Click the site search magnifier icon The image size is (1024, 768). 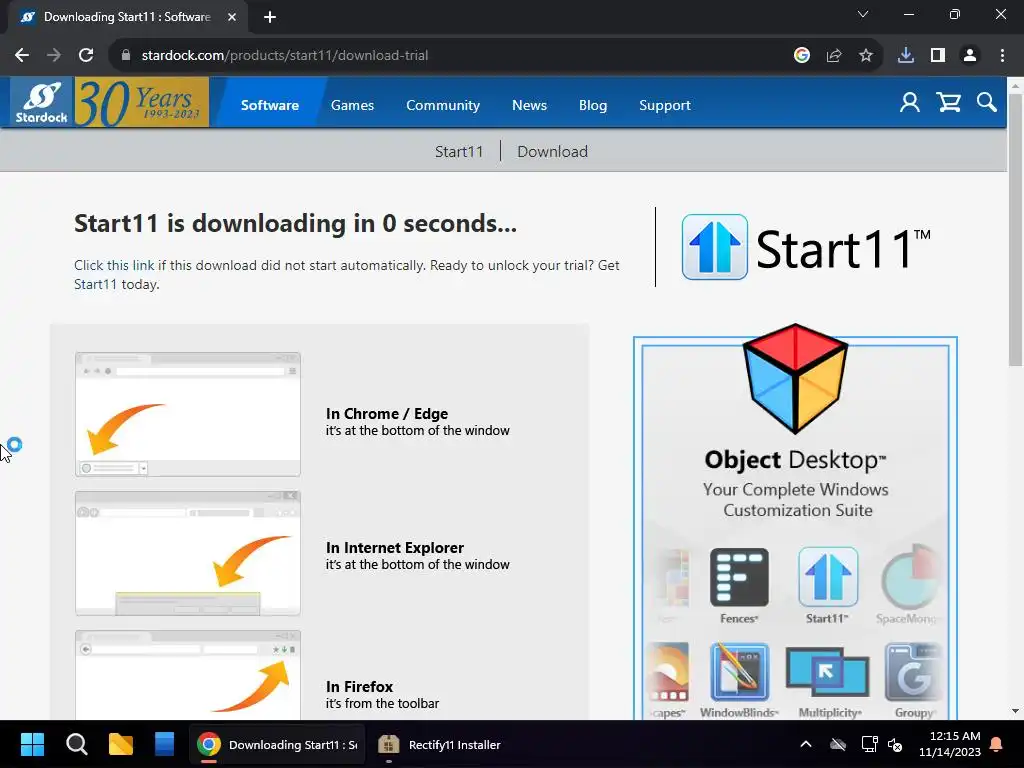(987, 103)
